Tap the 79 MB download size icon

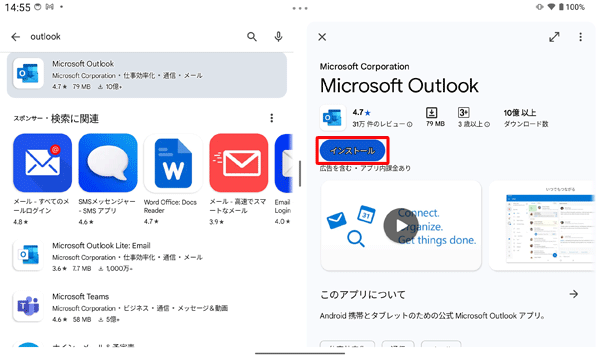431,112
